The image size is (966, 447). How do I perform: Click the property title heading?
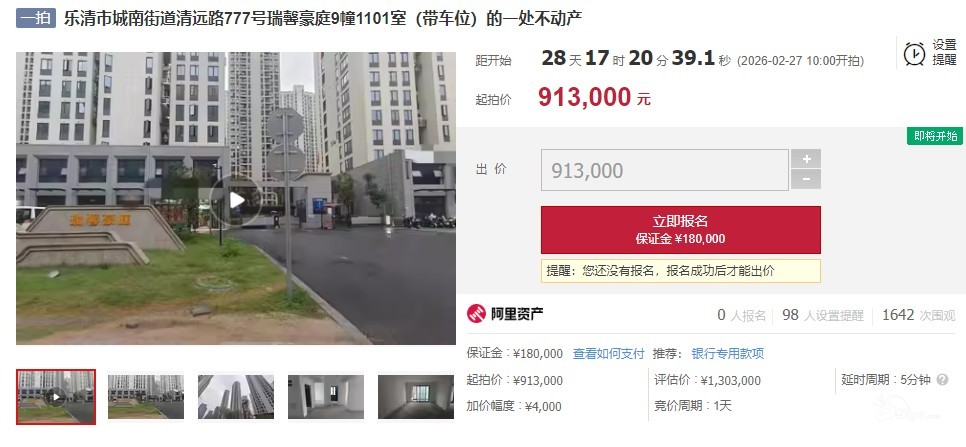pyautogui.click(x=323, y=18)
